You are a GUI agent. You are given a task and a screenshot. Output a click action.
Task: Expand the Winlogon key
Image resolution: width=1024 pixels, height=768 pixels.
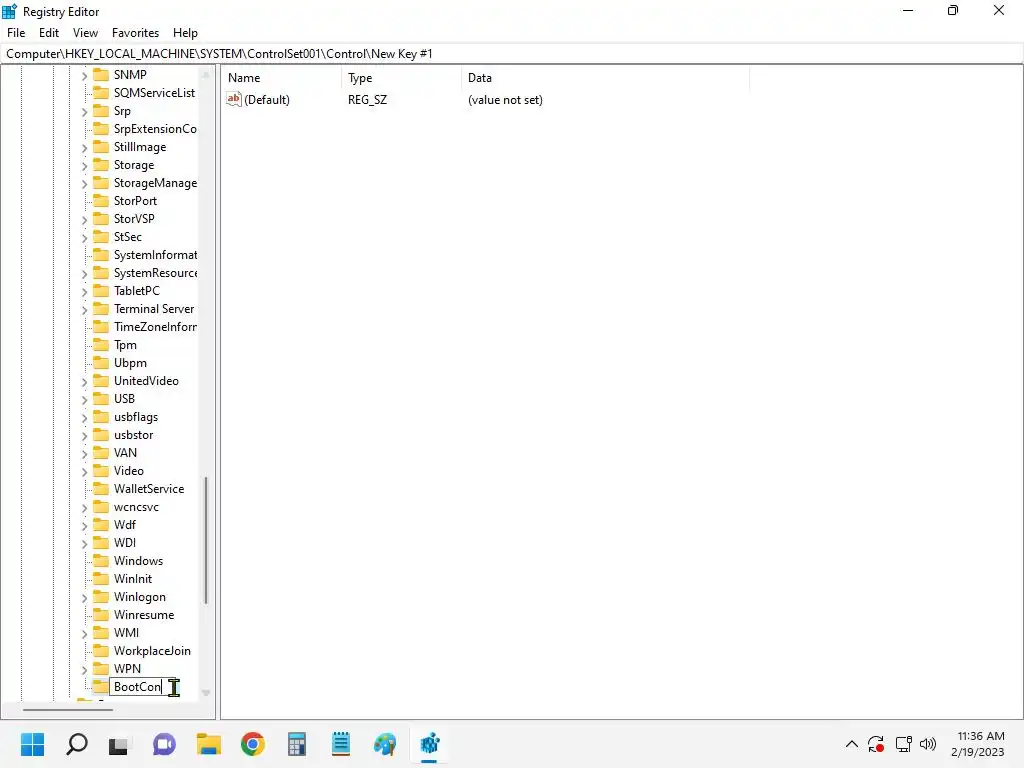tap(84, 598)
